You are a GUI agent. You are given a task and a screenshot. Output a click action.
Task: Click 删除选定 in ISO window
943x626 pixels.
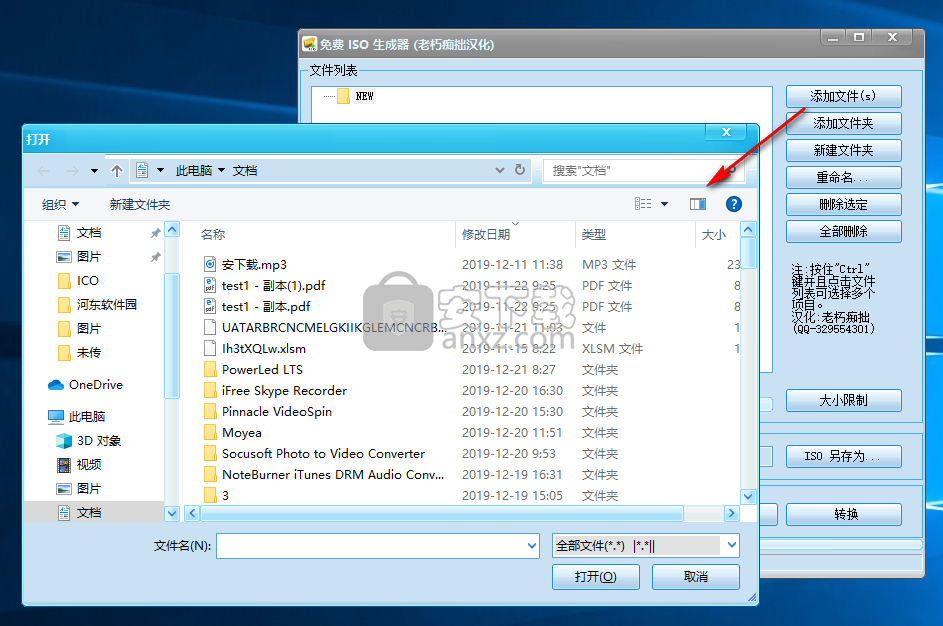tap(843, 204)
